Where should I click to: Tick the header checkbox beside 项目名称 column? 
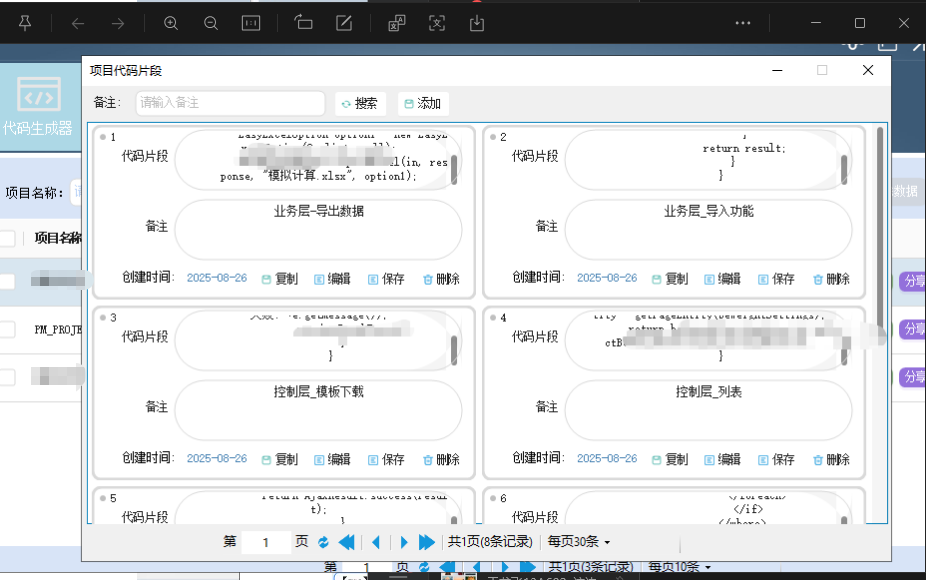[x=7, y=239]
